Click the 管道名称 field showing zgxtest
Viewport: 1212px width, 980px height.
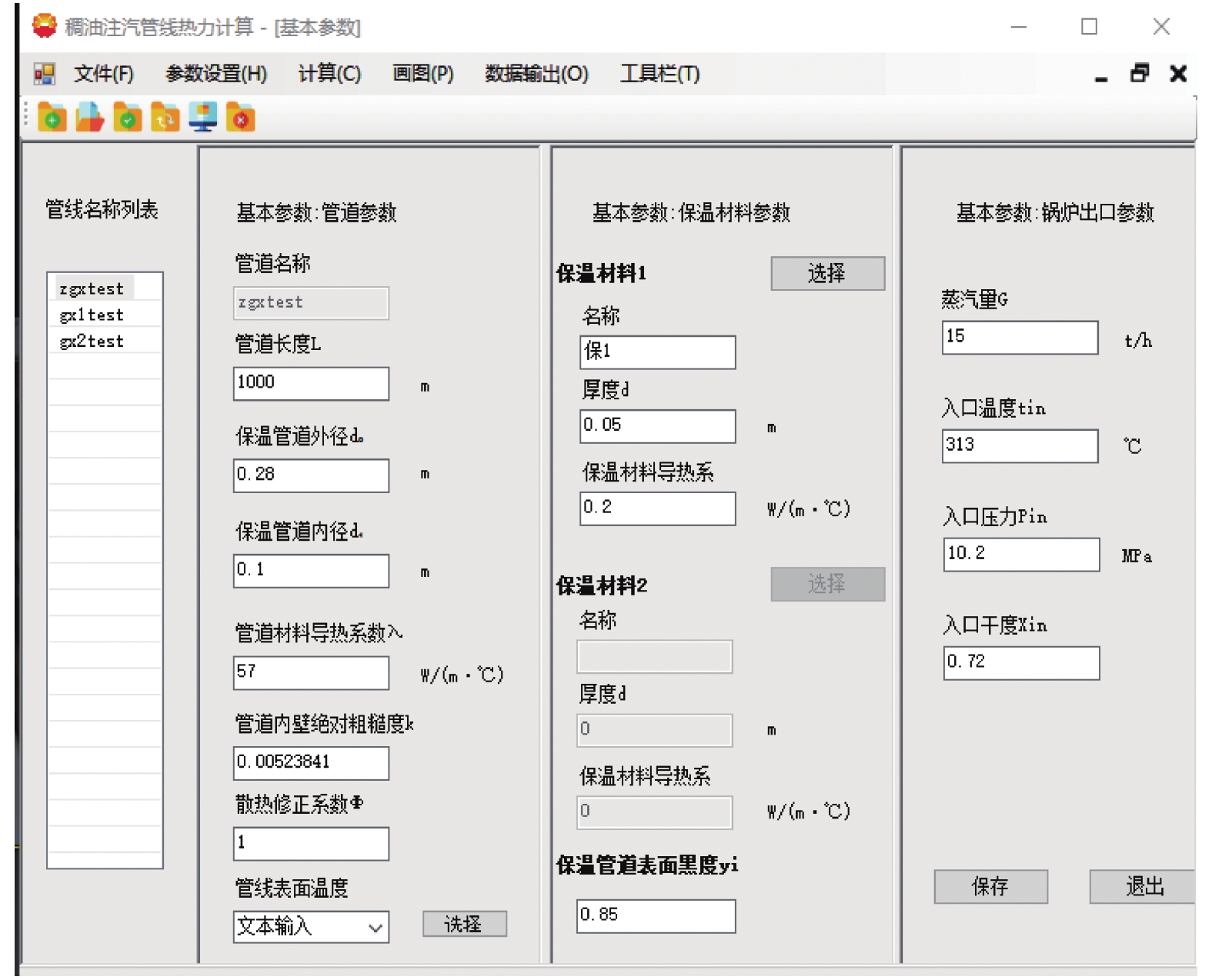tap(311, 303)
